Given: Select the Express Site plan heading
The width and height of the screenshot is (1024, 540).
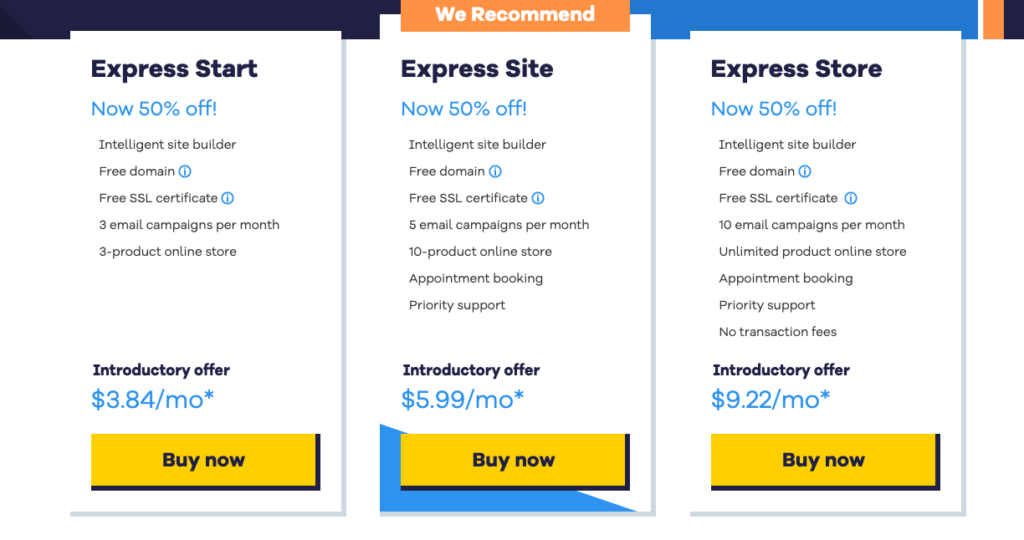Looking at the screenshot, I should [x=477, y=69].
